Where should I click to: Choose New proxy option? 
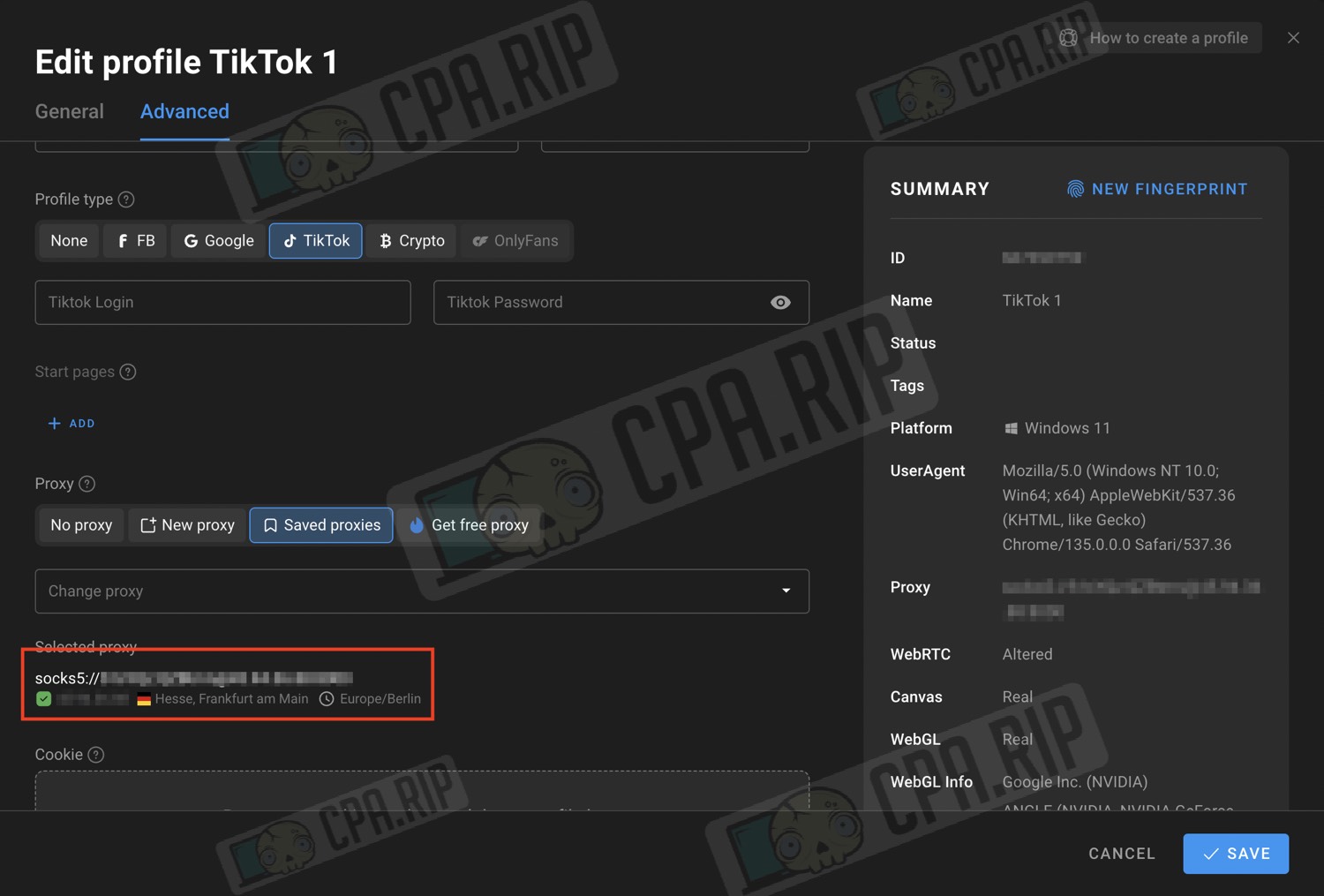pyautogui.click(x=187, y=525)
